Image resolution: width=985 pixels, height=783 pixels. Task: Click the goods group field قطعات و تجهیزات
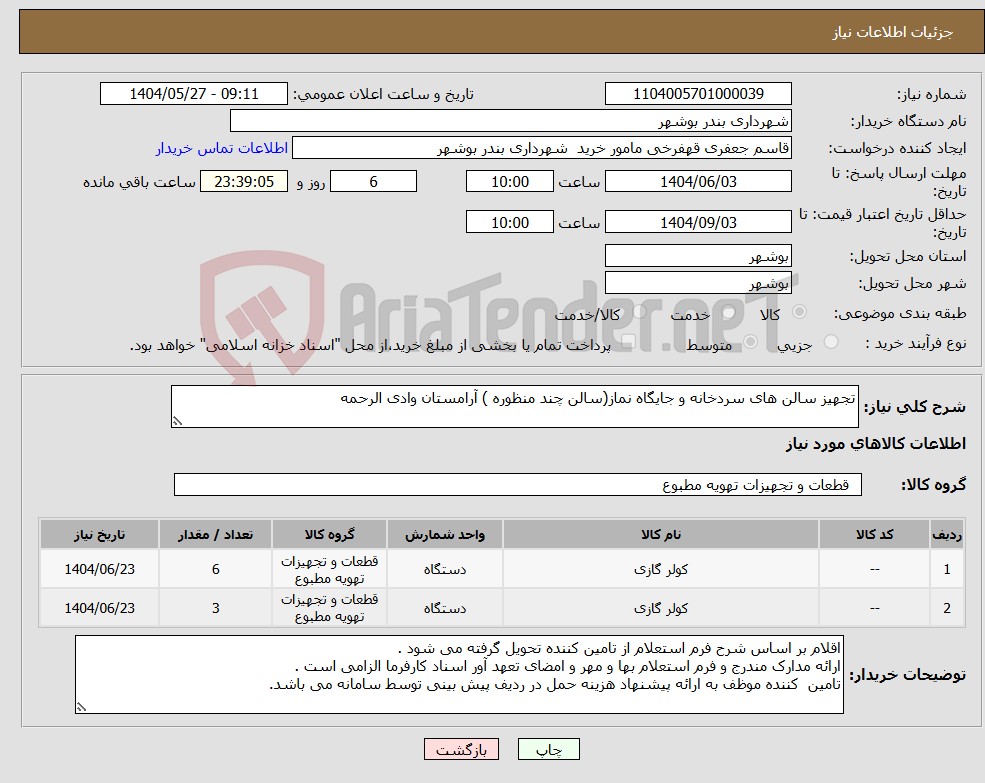[518, 485]
